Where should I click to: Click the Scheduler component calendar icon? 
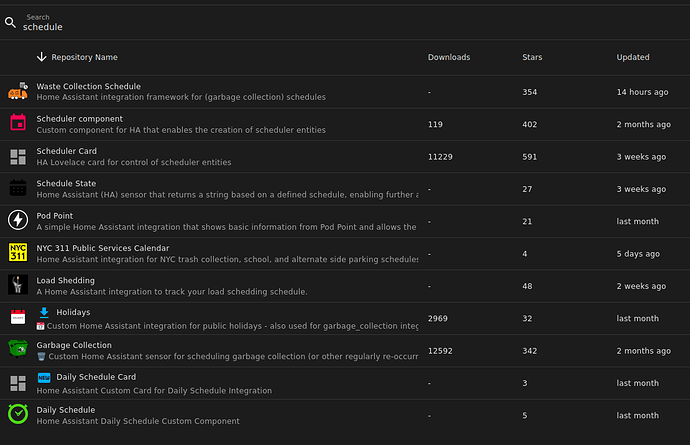[x=18, y=124]
